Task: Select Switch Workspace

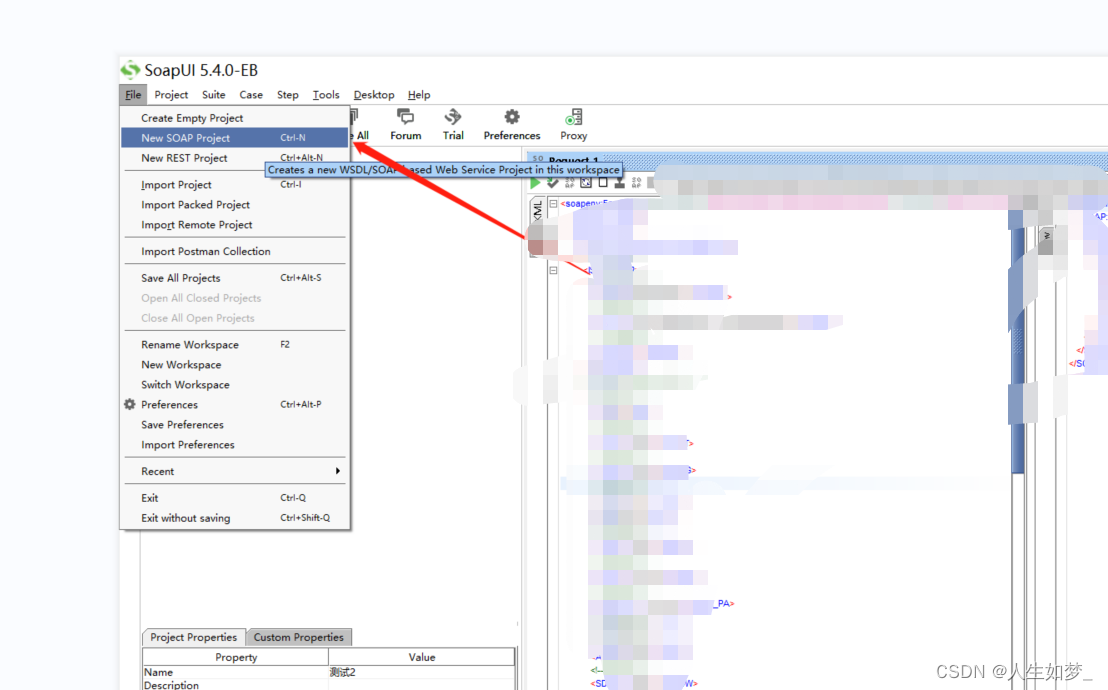Action: 235,384
